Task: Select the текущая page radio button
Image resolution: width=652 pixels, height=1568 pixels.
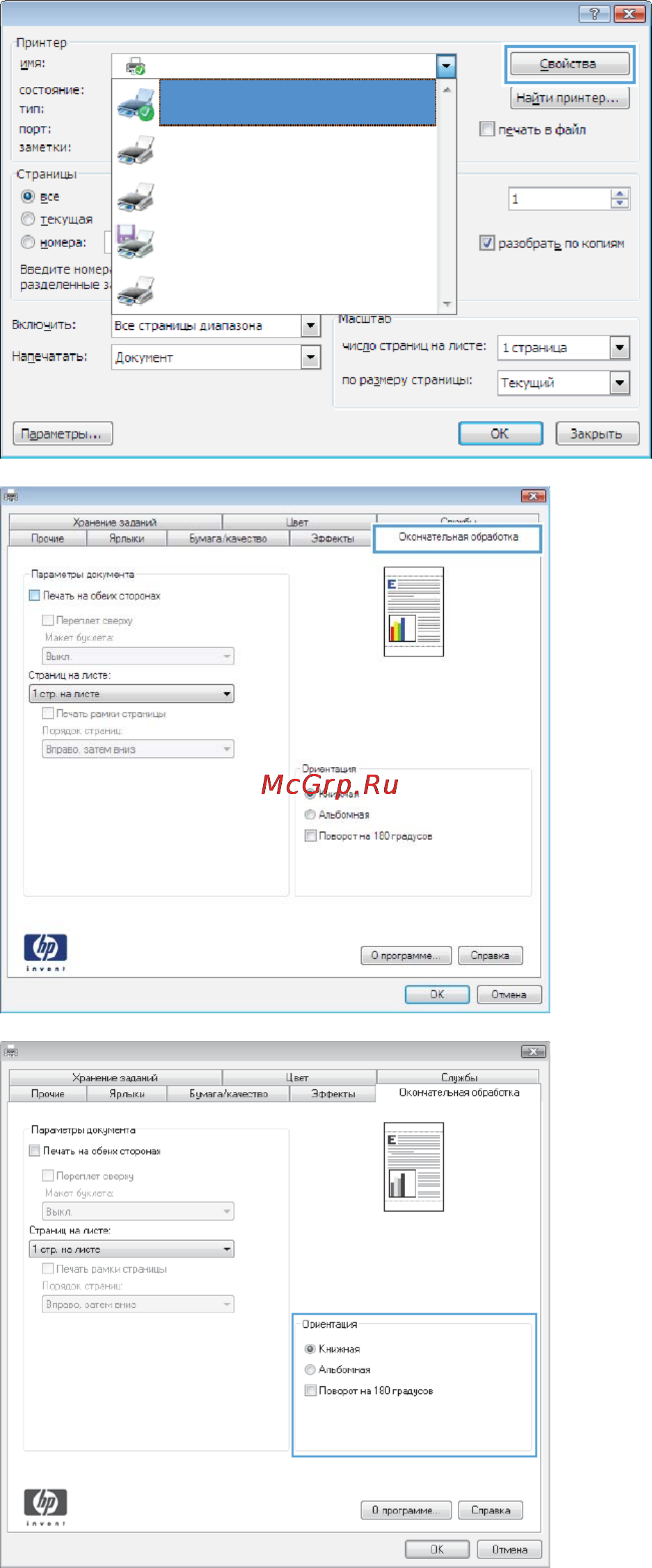Action: (28, 219)
